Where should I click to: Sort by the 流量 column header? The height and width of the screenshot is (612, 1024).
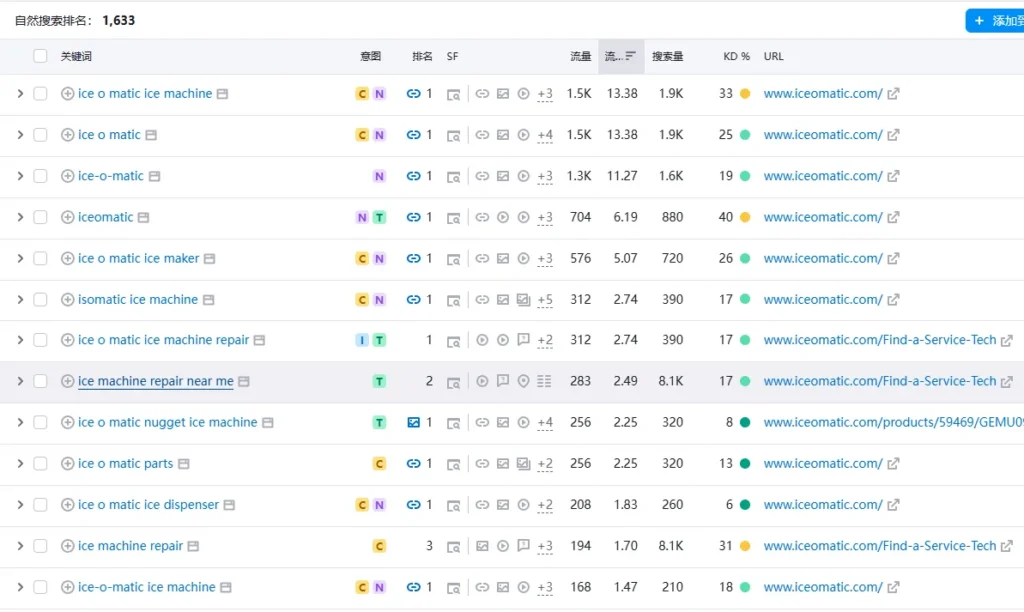tap(581, 56)
